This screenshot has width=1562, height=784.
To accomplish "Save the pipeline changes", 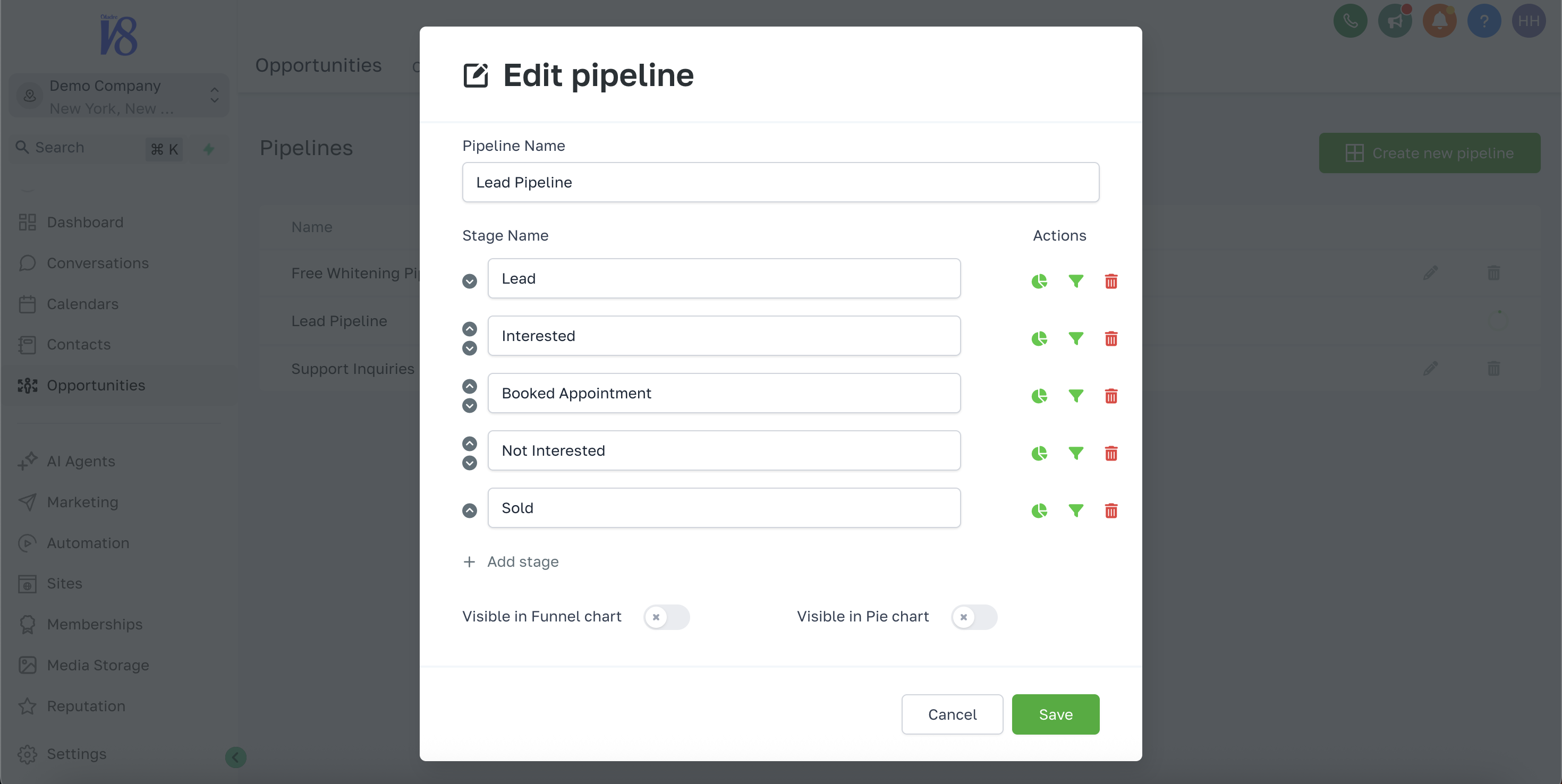I will click(x=1055, y=714).
